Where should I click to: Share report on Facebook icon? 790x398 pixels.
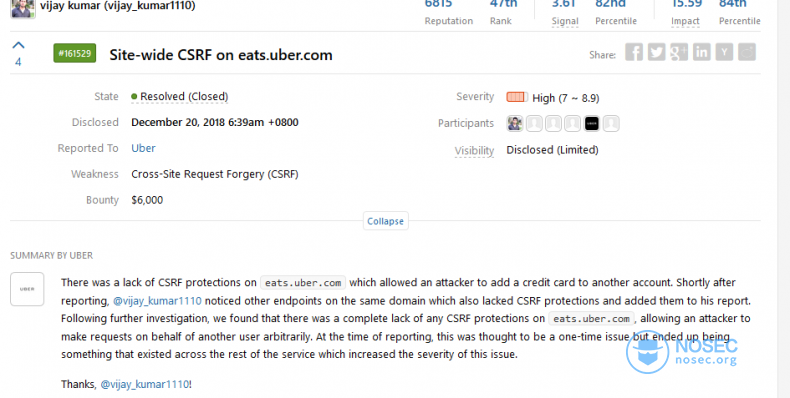coord(634,52)
